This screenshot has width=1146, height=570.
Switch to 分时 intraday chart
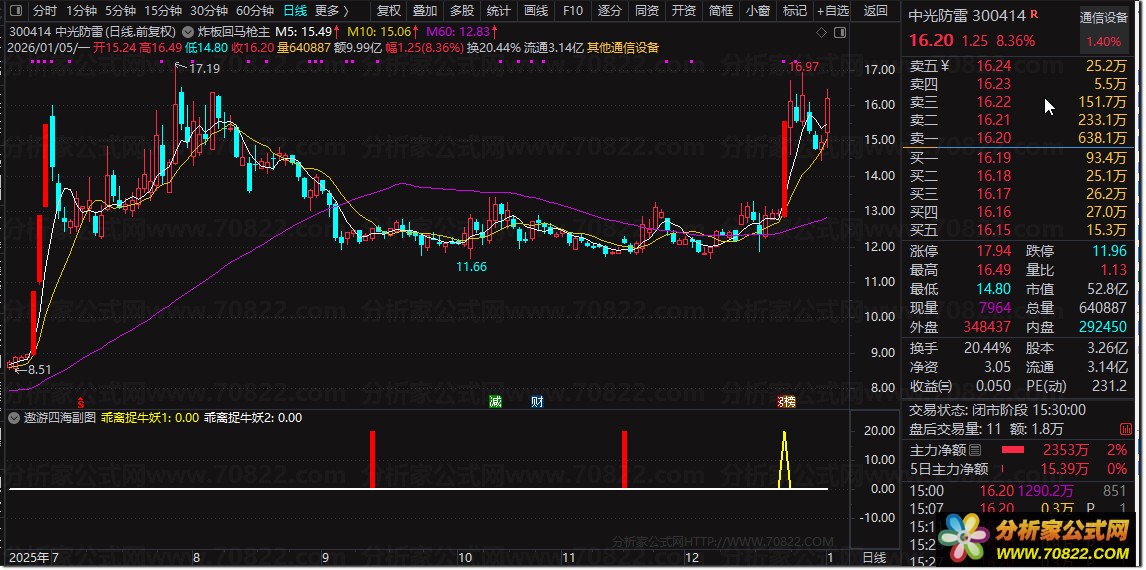pyautogui.click(x=45, y=11)
